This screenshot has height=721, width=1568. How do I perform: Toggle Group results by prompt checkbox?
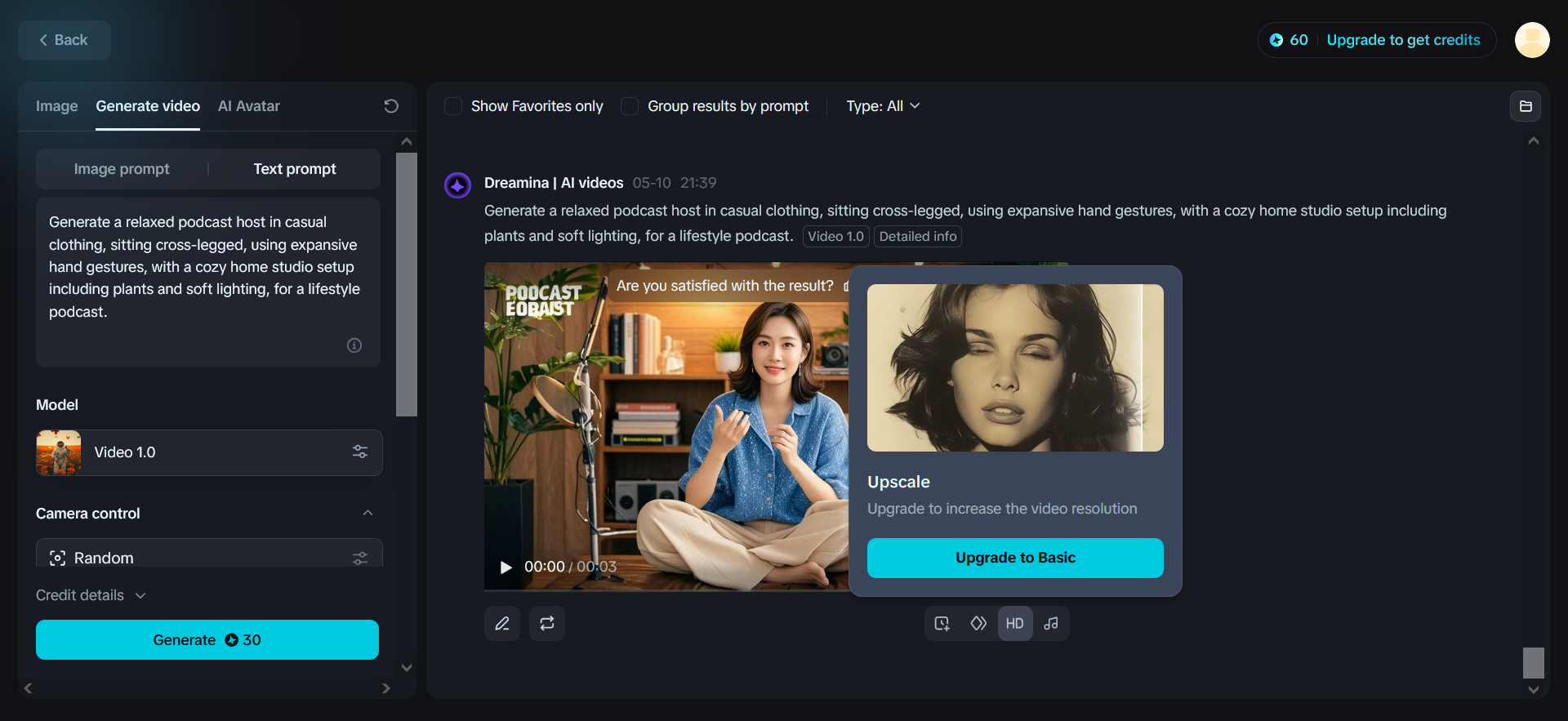click(x=630, y=106)
